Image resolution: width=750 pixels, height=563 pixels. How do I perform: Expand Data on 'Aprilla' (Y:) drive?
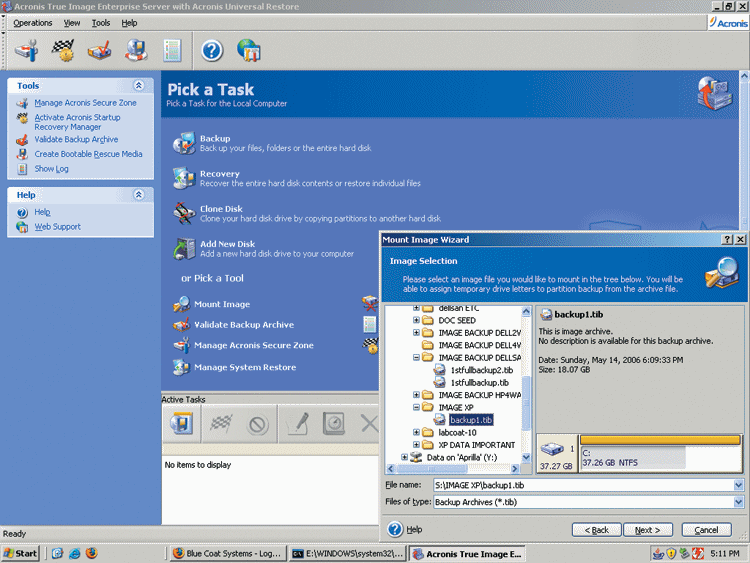click(x=404, y=457)
